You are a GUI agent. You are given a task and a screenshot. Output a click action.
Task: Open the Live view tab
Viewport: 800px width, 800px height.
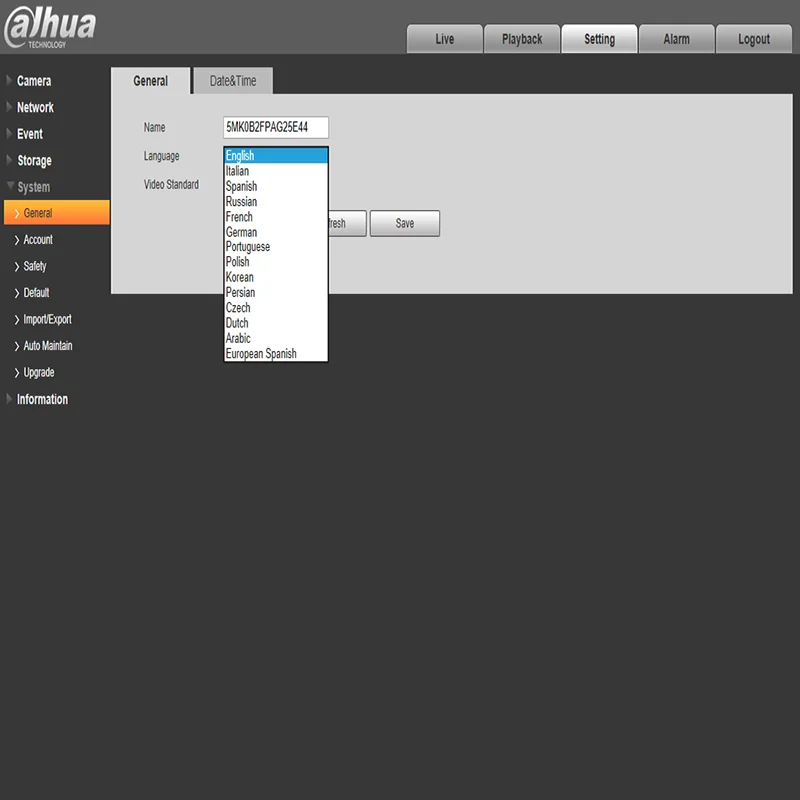point(444,39)
